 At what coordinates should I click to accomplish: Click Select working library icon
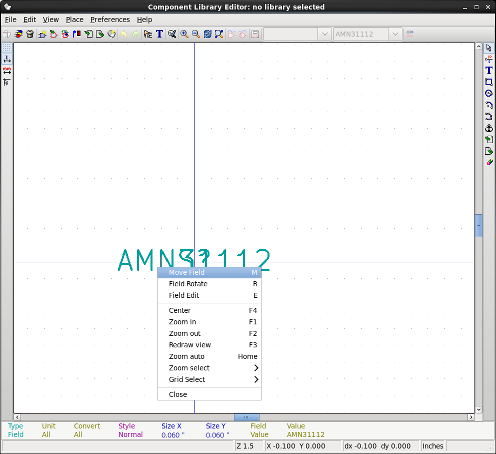pyautogui.click(x=18, y=34)
